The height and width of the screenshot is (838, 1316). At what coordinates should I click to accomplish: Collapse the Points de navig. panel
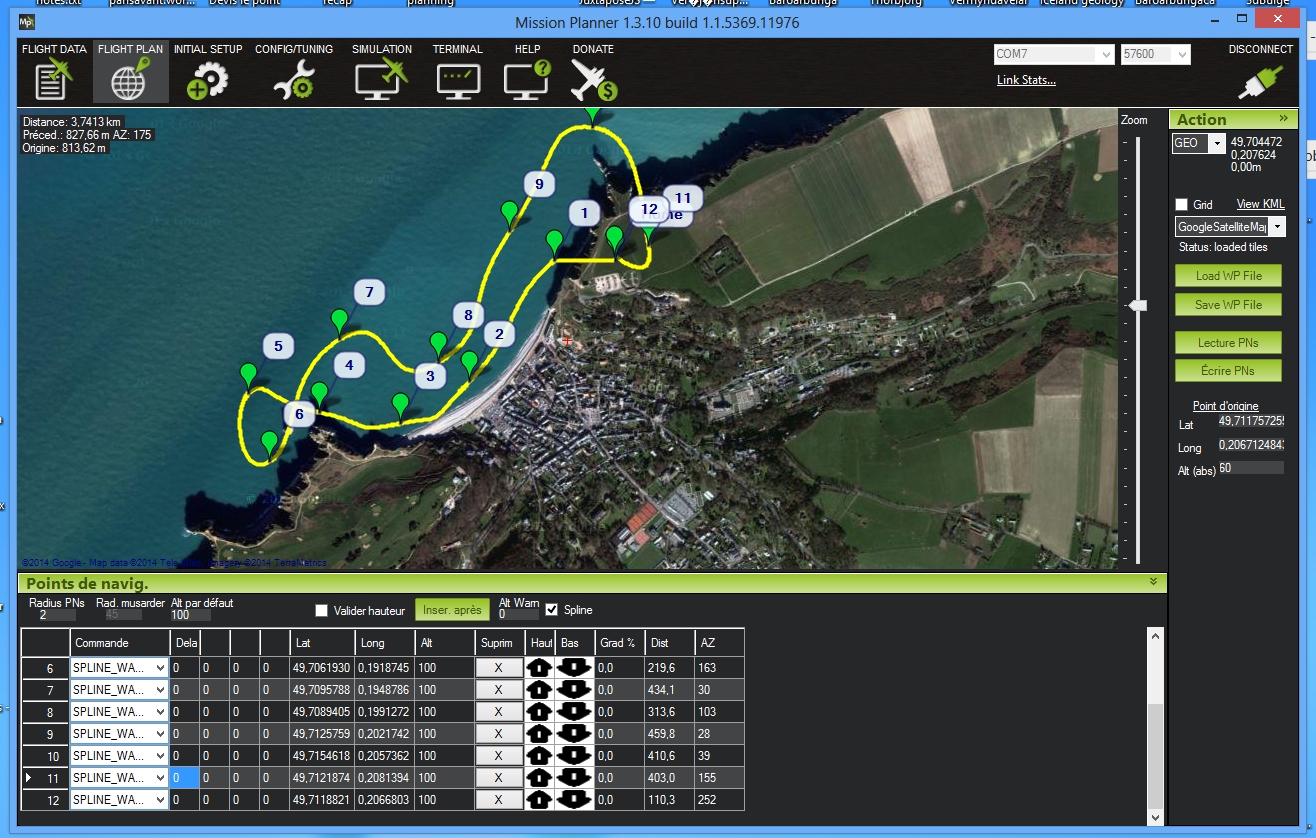[x=1153, y=582]
